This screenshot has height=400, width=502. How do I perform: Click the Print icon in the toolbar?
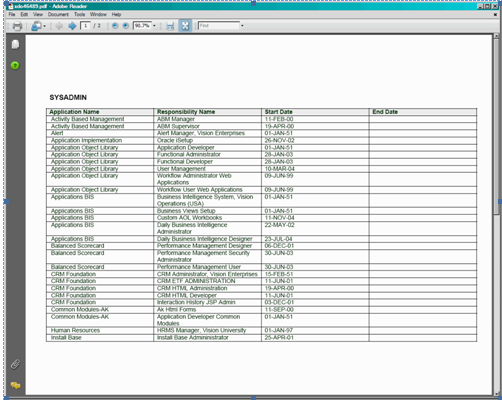click(17, 26)
